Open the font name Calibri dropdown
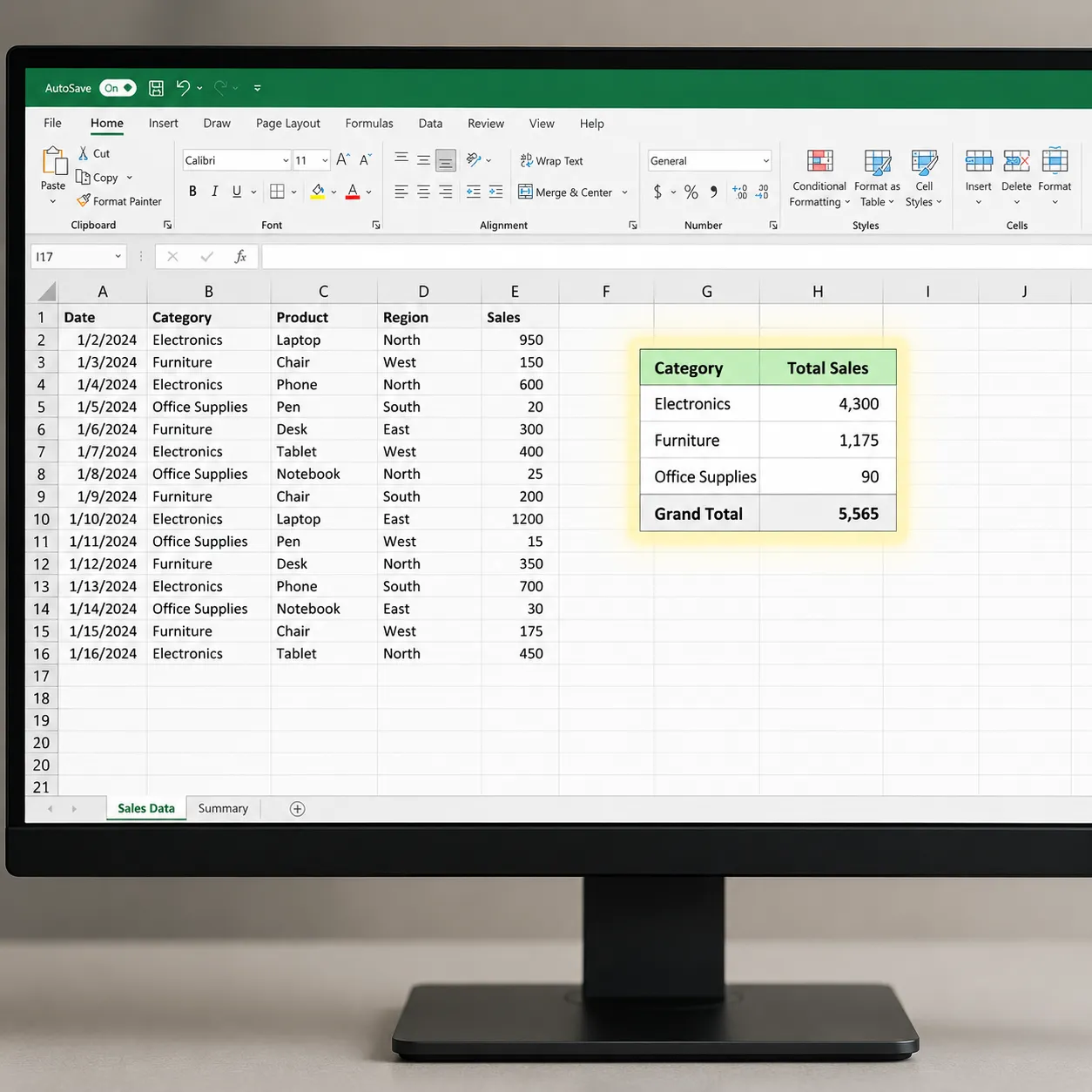This screenshot has width=1092, height=1092. [x=285, y=160]
